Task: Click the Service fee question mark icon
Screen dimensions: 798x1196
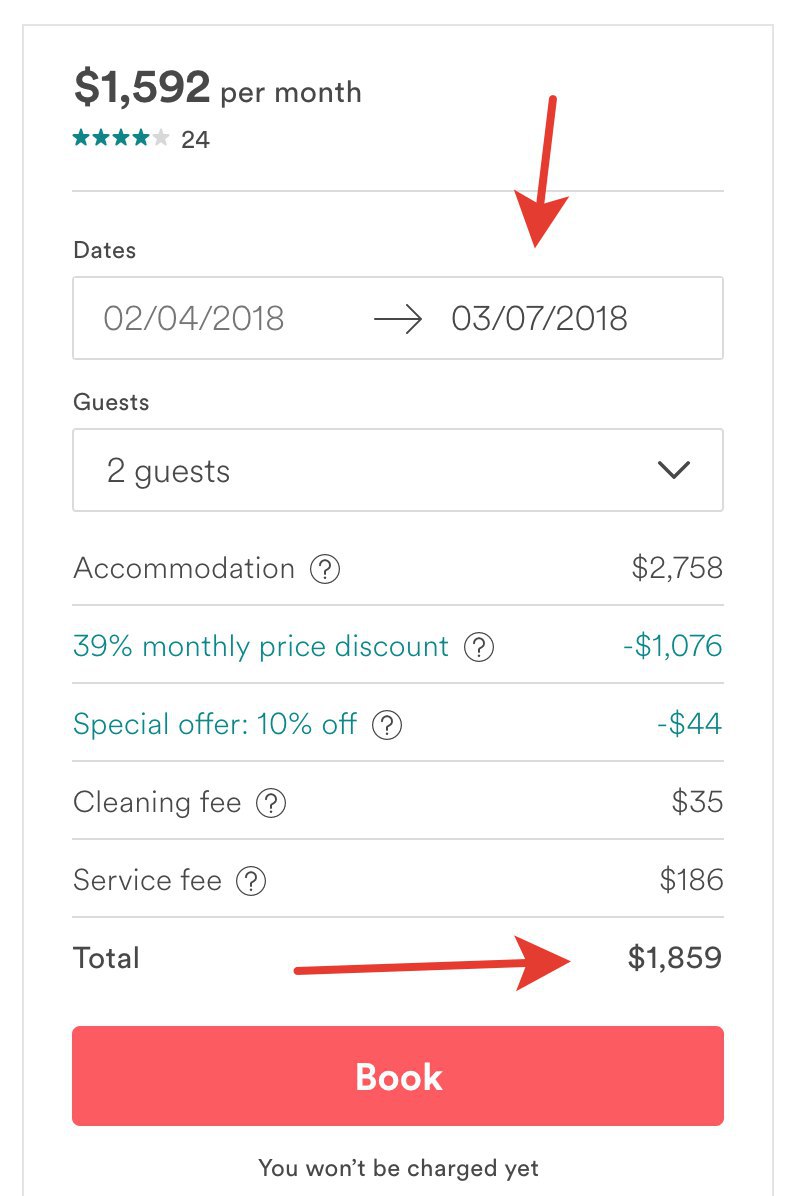Action: [251, 881]
